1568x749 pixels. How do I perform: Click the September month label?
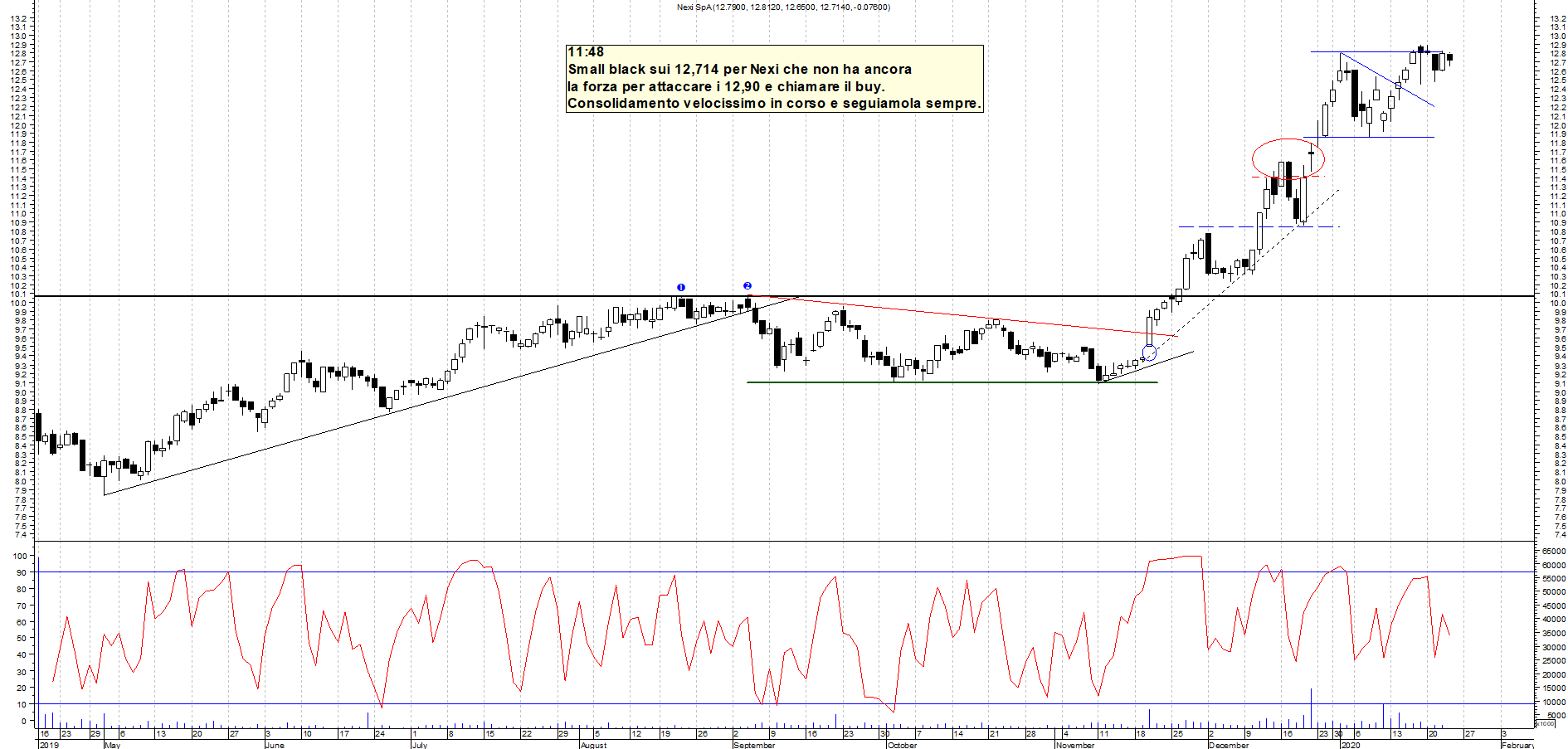pyautogui.click(x=754, y=745)
